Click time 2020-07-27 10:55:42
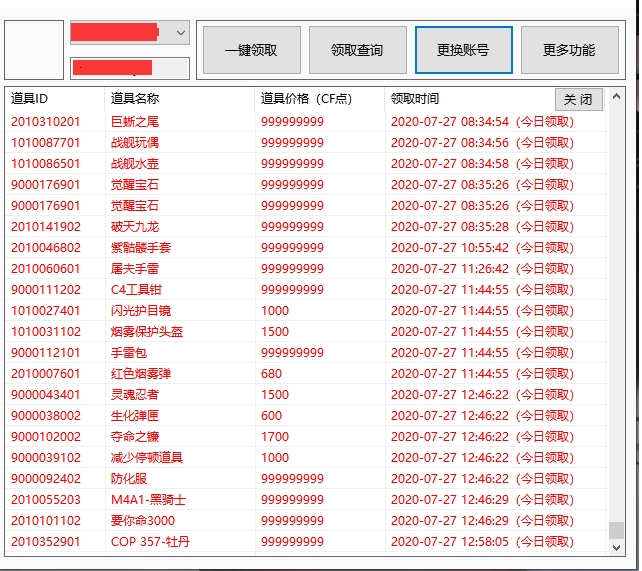This screenshot has width=642, height=571. pyautogui.click(x=450, y=248)
